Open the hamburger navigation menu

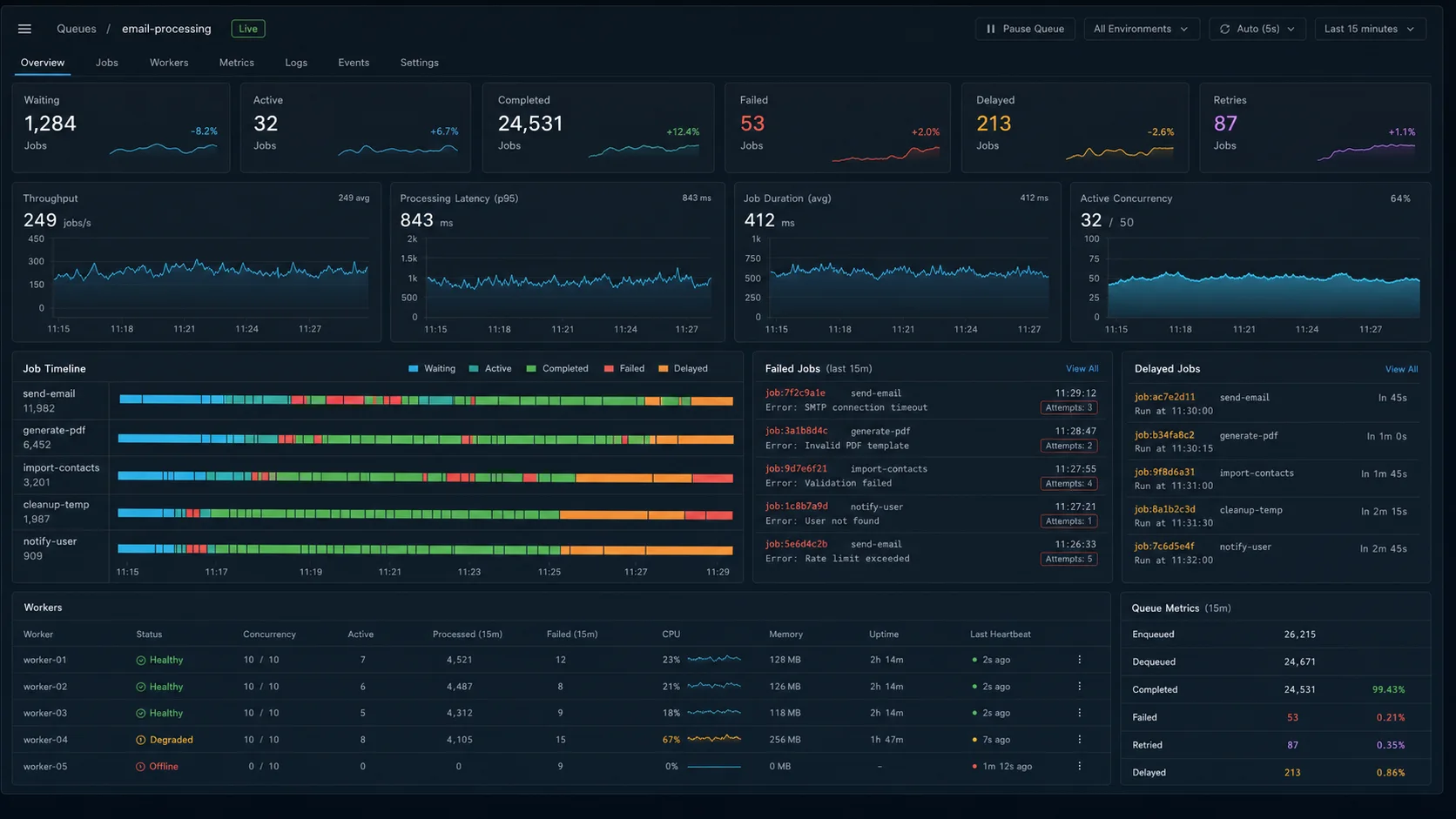(x=24, y=29)
